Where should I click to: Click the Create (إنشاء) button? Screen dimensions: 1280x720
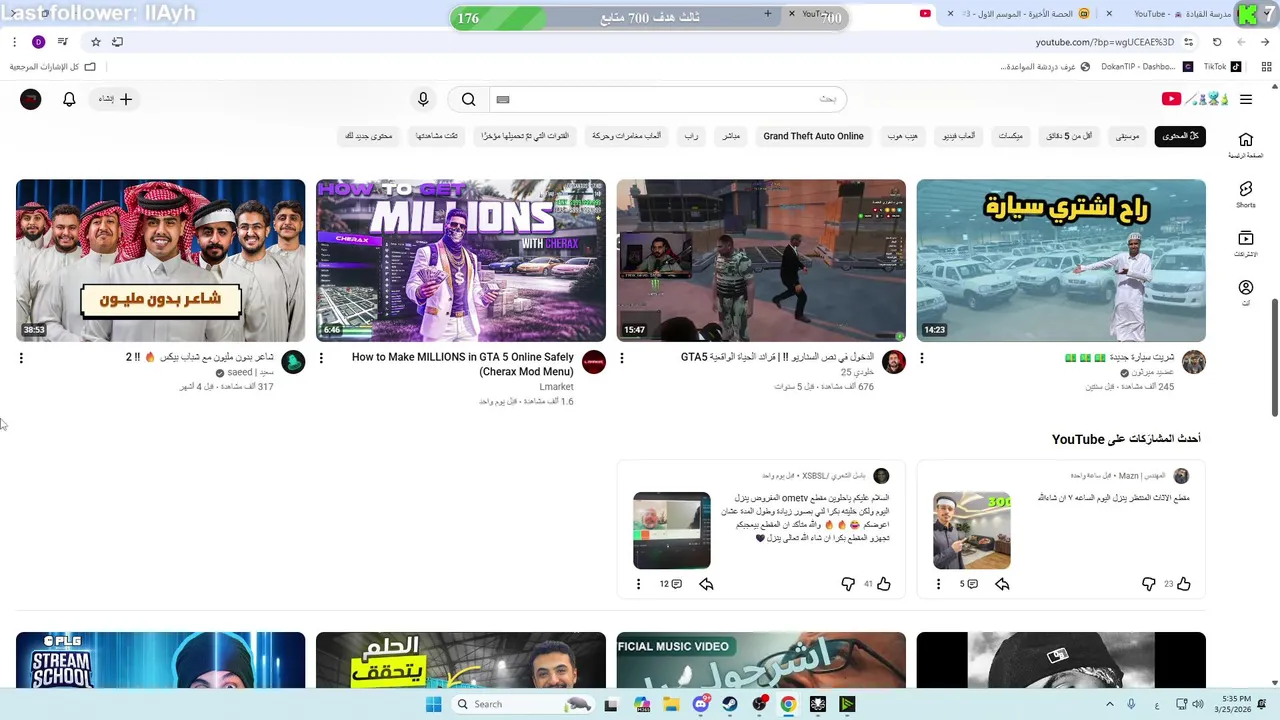pyautogui.click(x=115, y=99)
